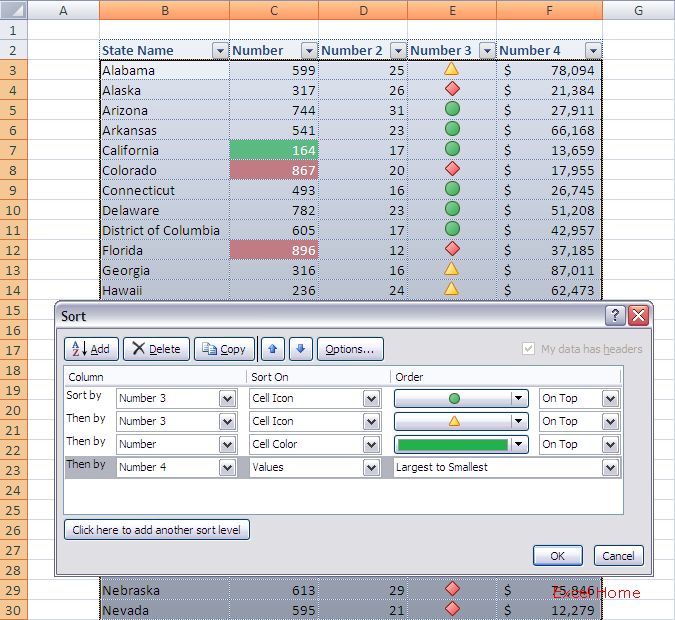Confirm the sort with OK
Screen dimensions: 675x620
(557, 556)
